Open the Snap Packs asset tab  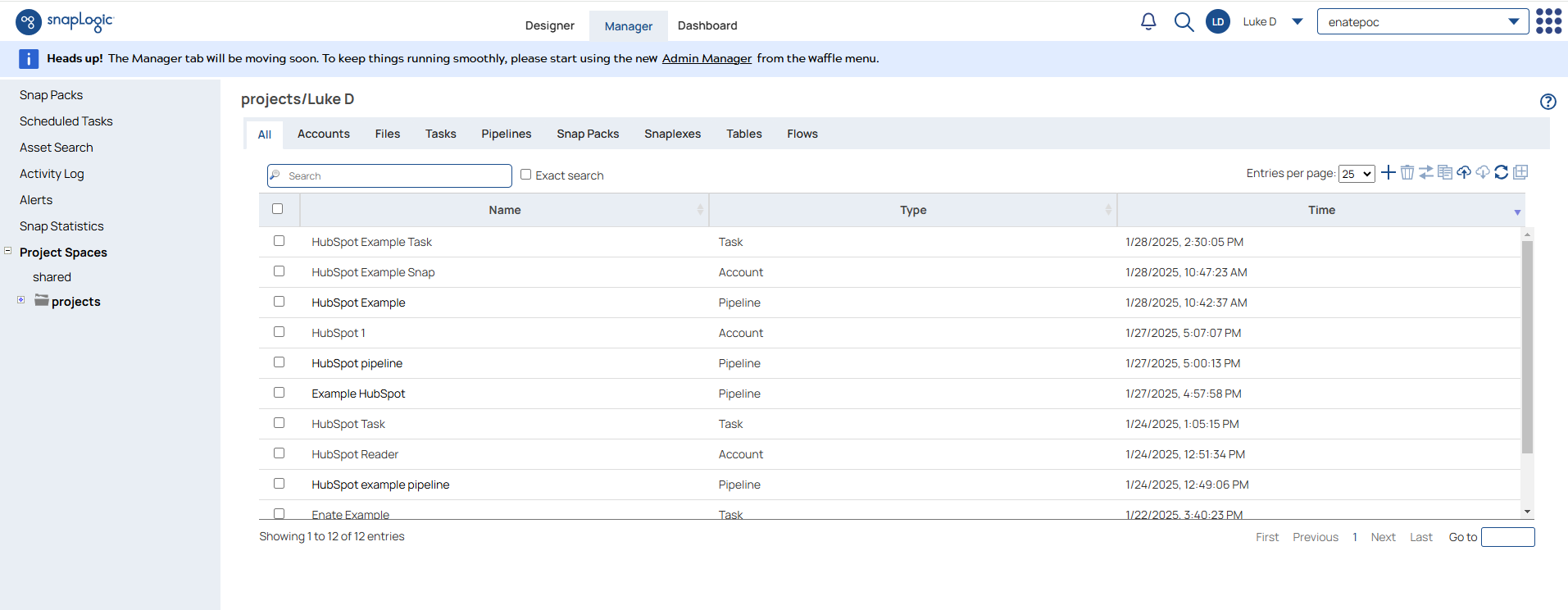(588, 134)
